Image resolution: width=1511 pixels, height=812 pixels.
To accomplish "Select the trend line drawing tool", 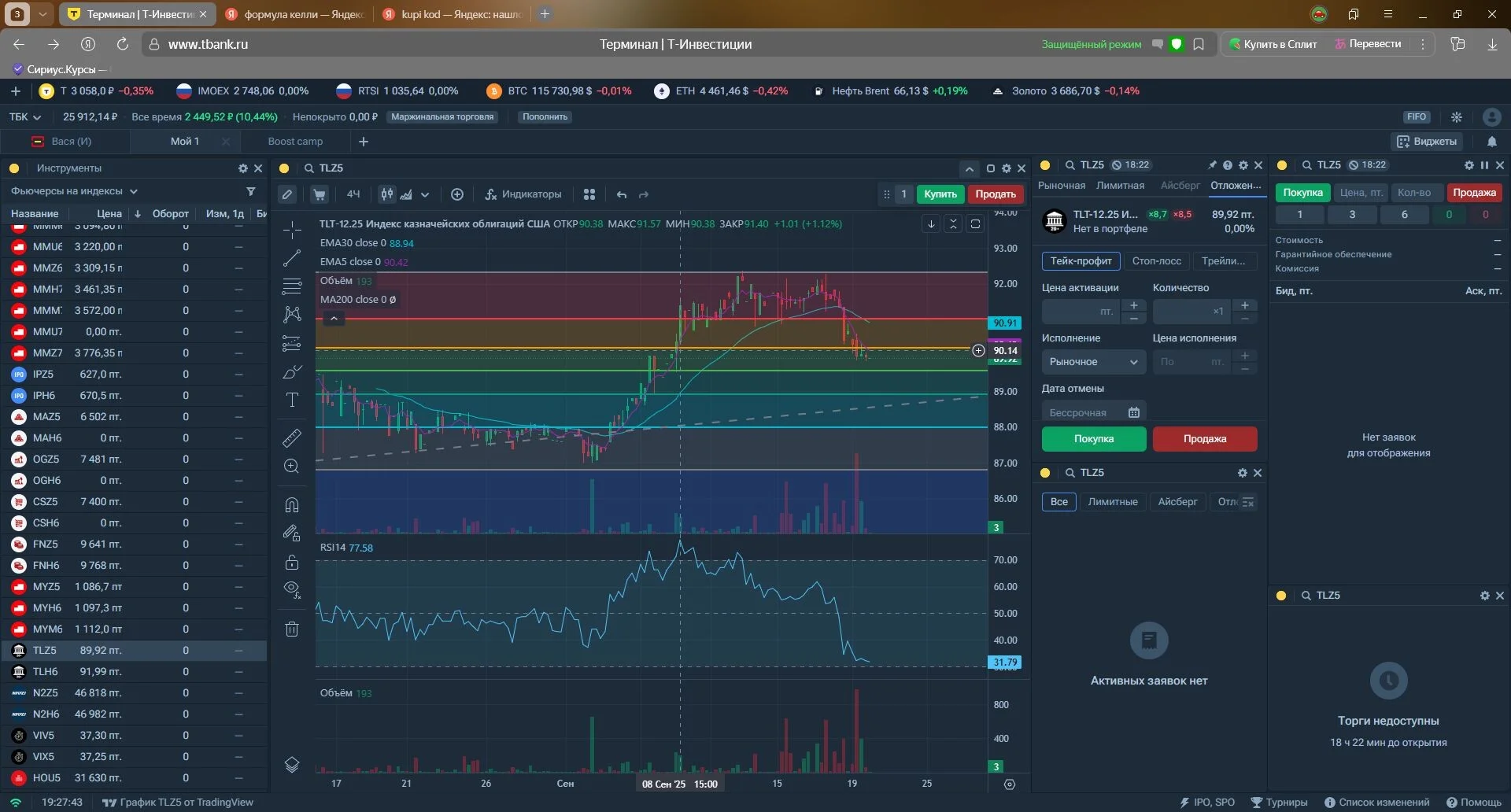I will tap(292, 258).
